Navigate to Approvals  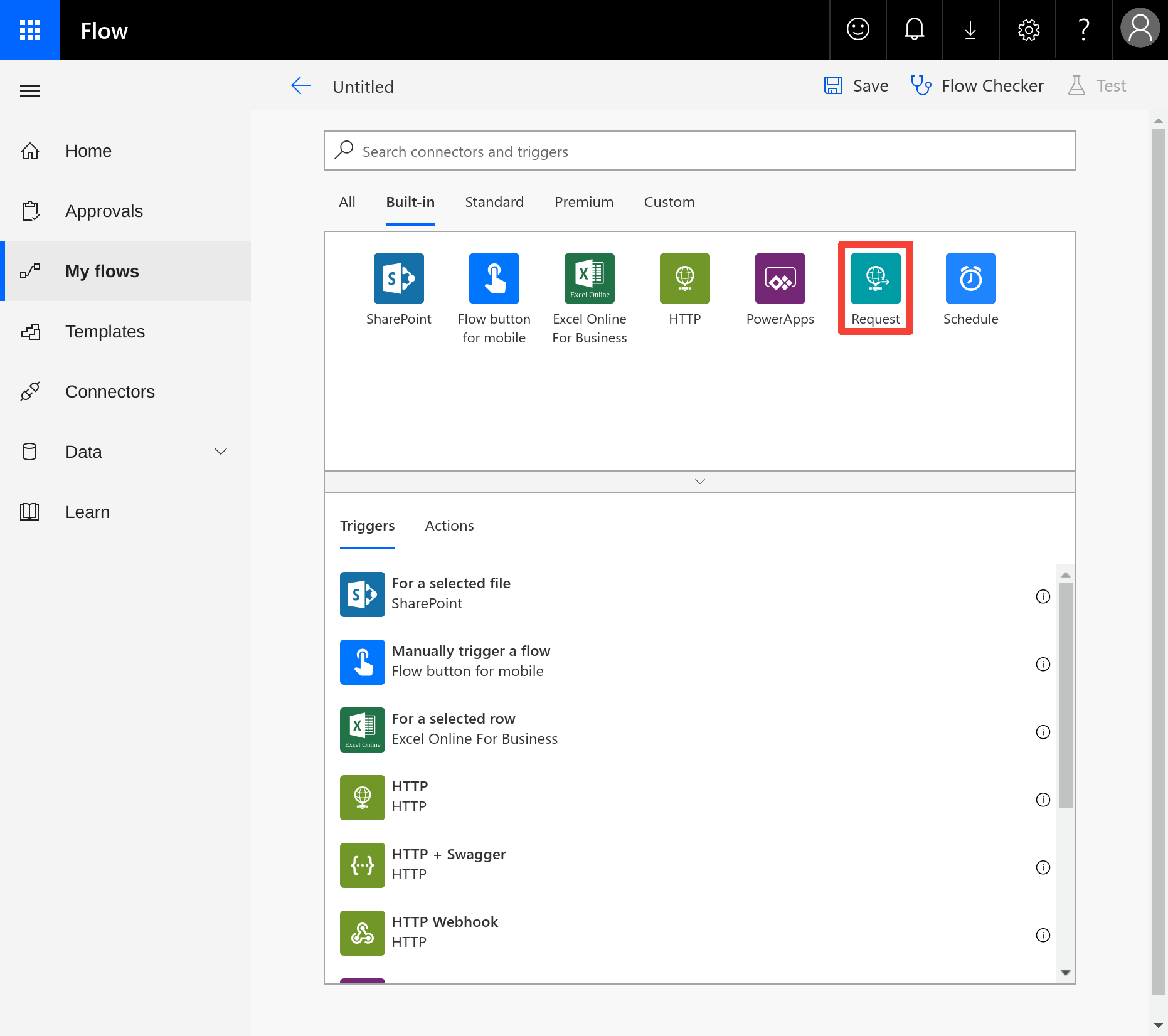coord(125,211)
